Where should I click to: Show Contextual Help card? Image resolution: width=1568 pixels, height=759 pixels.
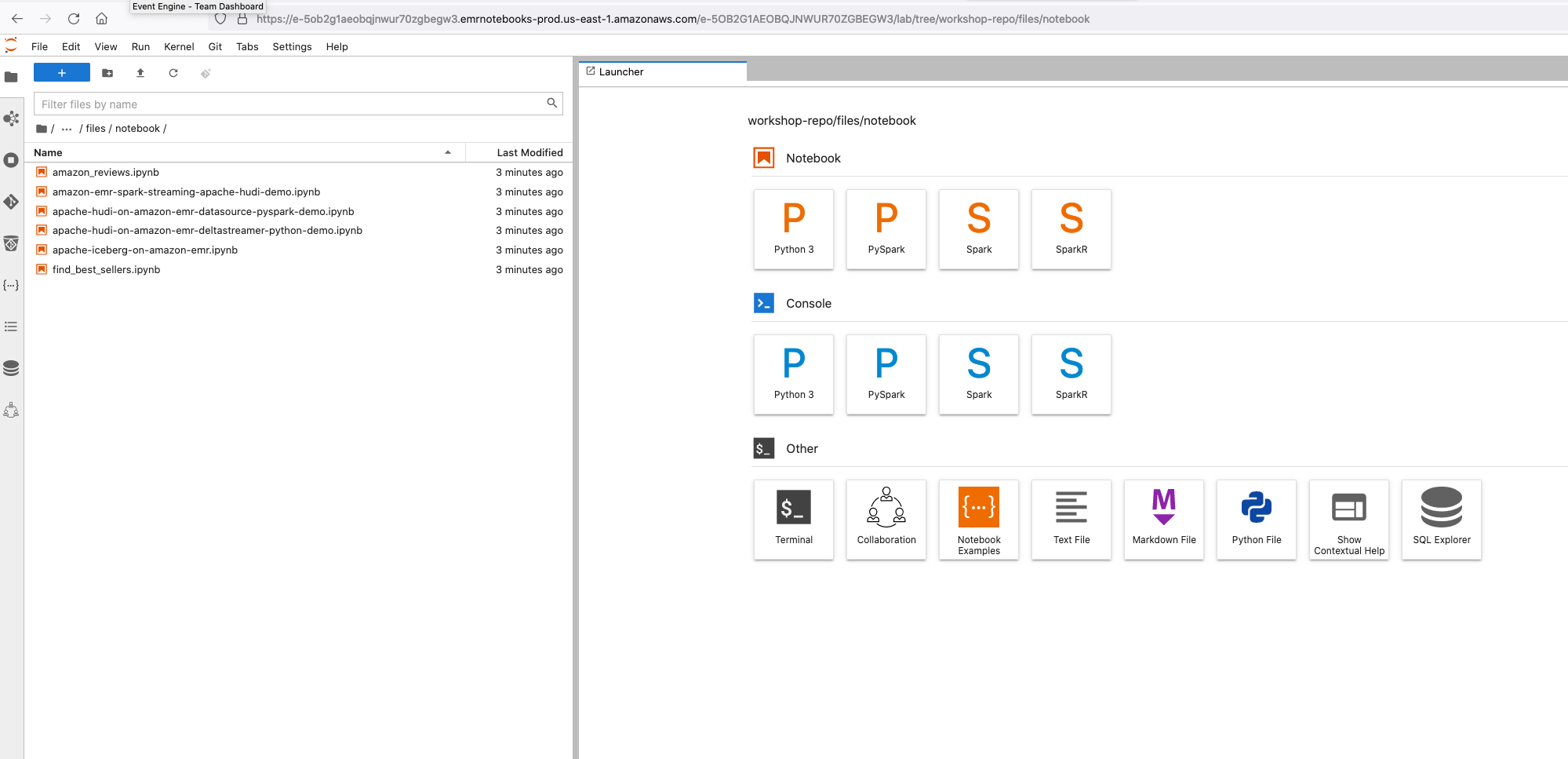coord(1349,520)
